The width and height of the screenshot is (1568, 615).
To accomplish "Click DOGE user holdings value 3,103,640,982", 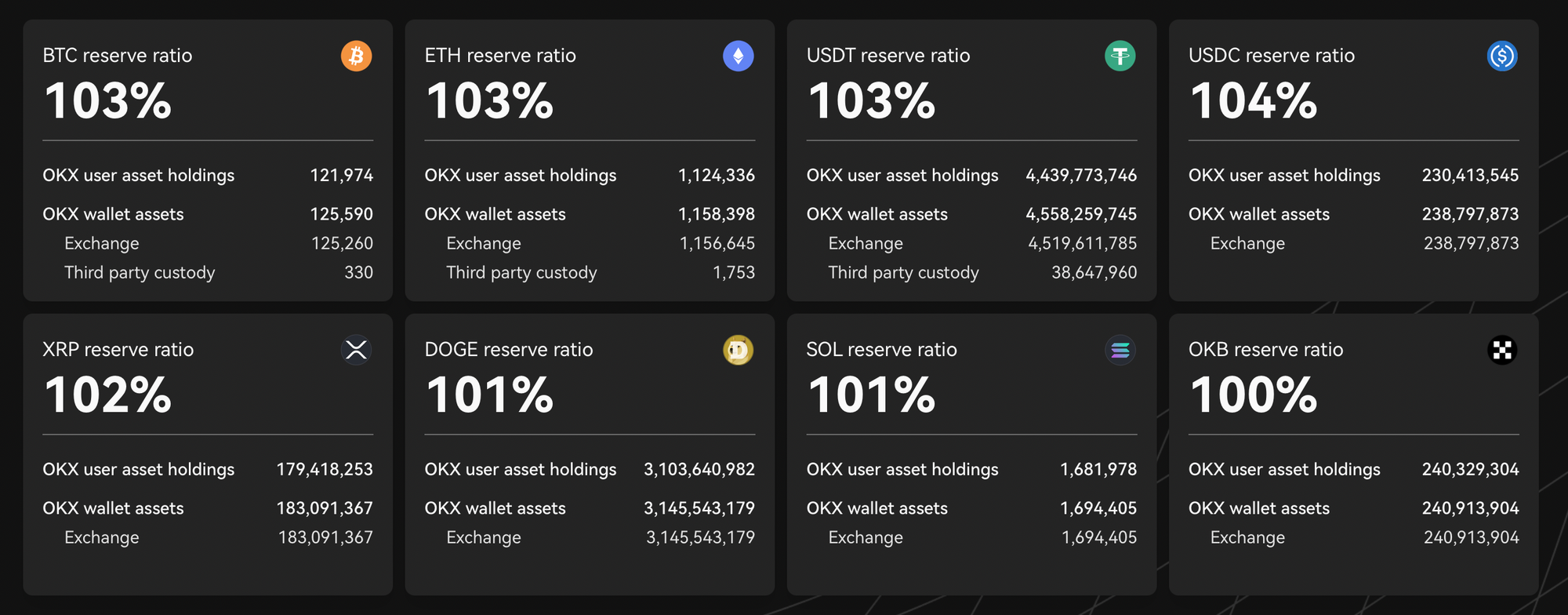I will (699, 470).
